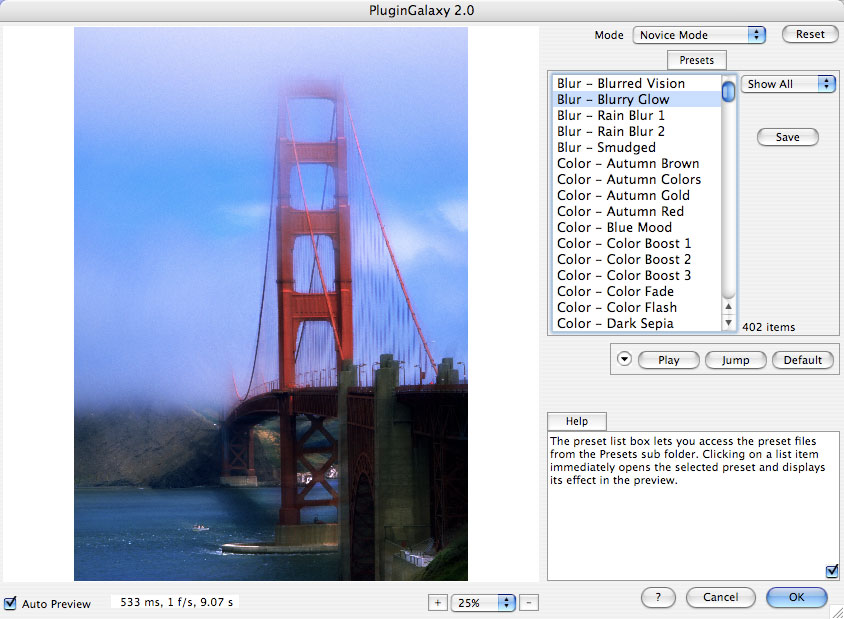The image size is (844, 619).
Task: Expand the round disclosure arrow beside Play
Action: (x=624, y=359)
